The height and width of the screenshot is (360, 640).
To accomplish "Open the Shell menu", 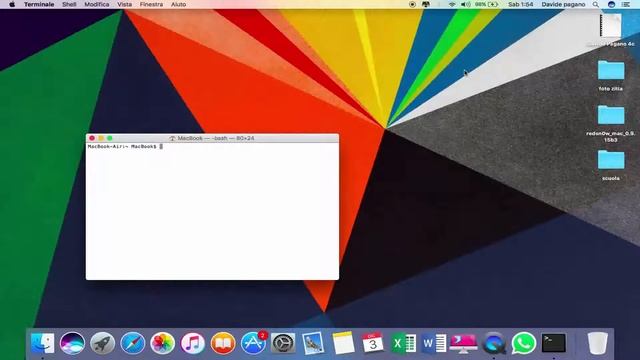I will coord(69,4).
